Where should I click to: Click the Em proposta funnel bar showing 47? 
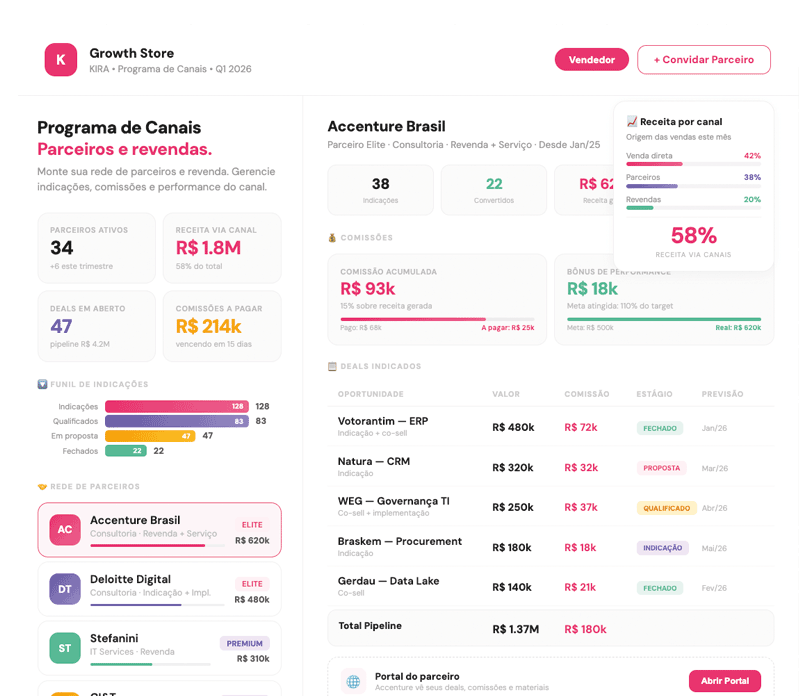click(x=150, y=436)
